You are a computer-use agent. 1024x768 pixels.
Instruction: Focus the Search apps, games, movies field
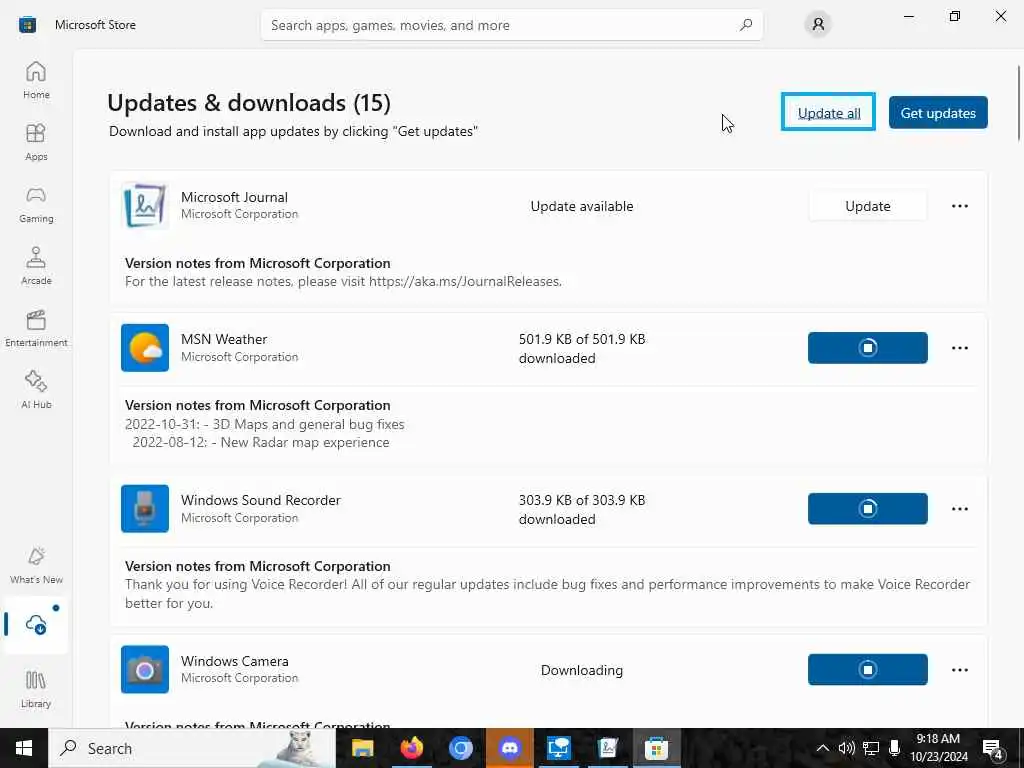[511, 25]
